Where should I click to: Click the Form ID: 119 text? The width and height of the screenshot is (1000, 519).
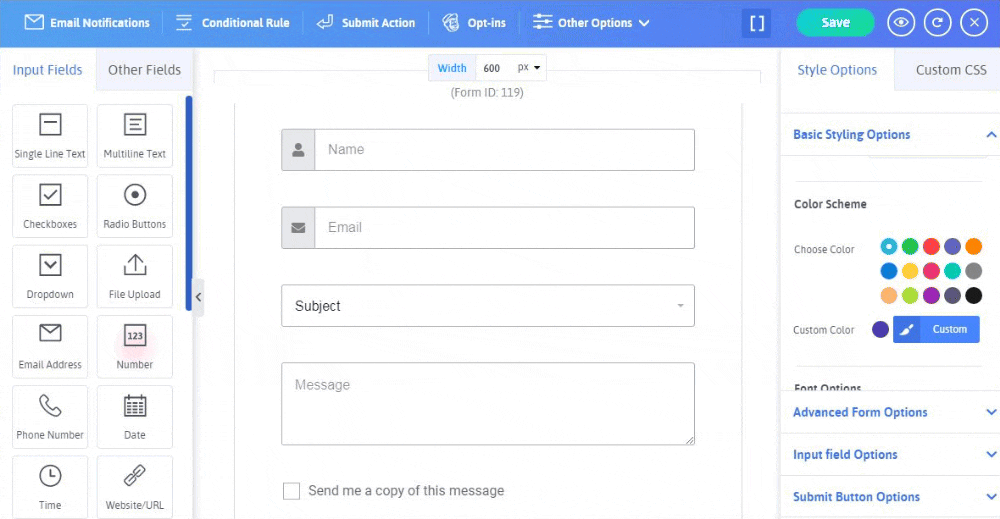(487, 92)
